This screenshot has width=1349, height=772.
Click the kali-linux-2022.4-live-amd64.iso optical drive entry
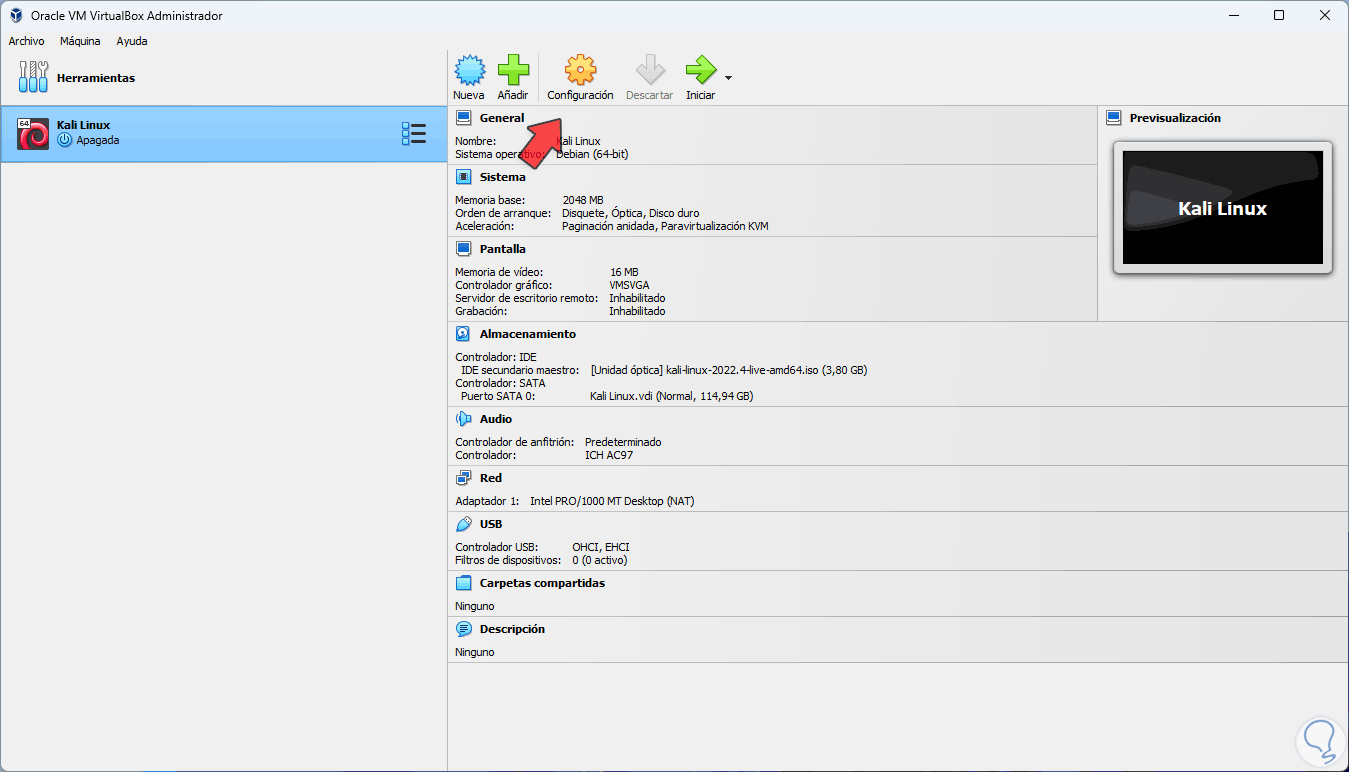click(x=729, y=370)
